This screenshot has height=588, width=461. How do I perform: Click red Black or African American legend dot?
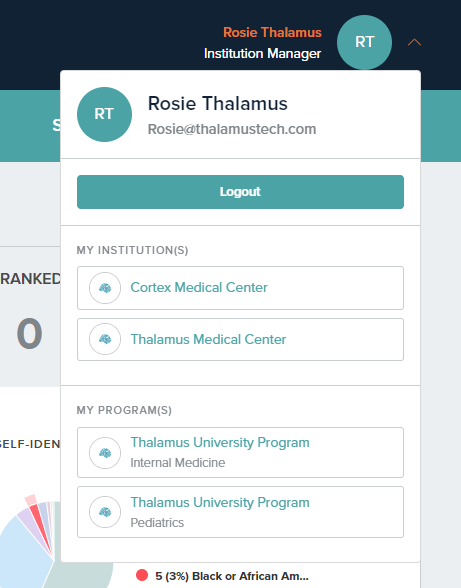click(x=142, y=575)
